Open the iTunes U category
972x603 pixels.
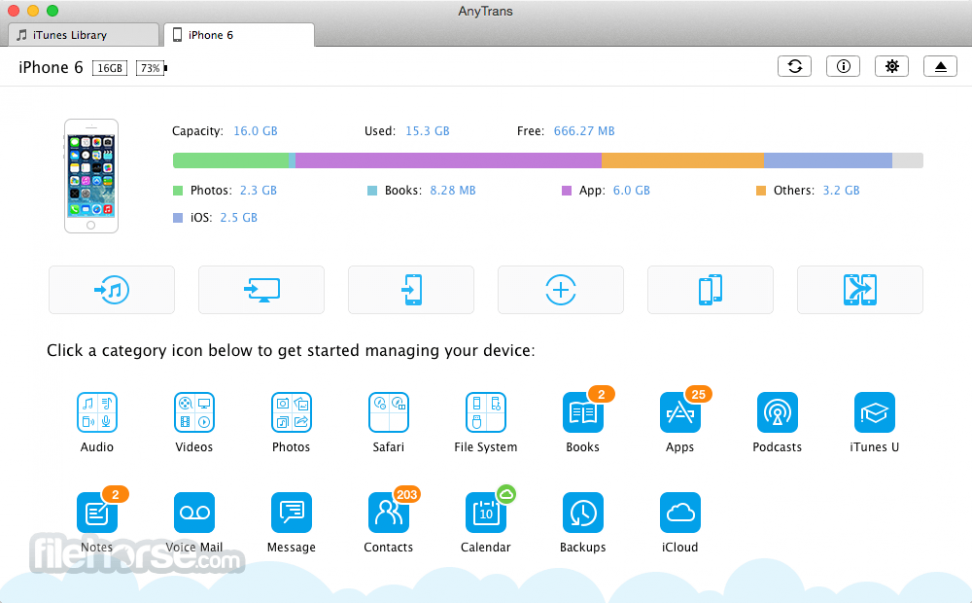(873, 412)
